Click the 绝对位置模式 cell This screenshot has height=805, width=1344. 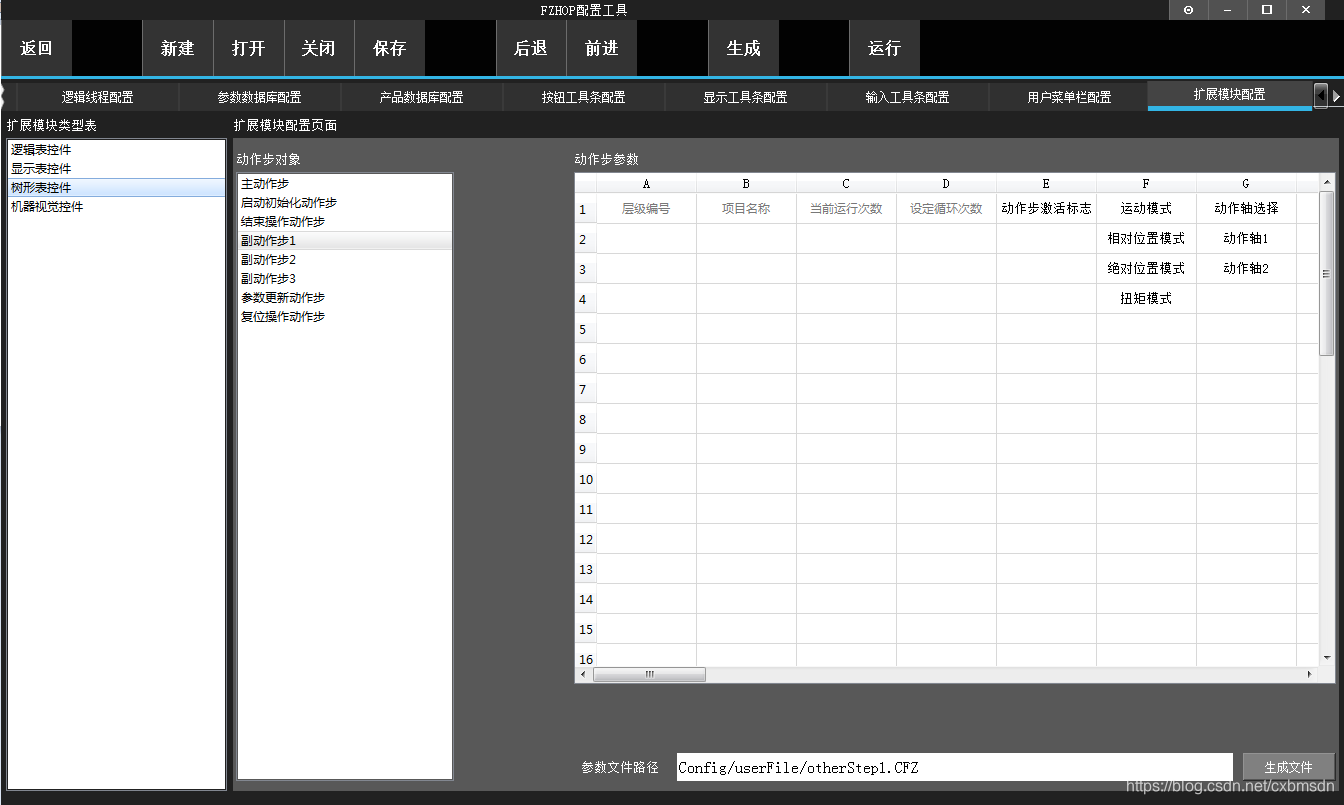click(x=1146, y=269)
